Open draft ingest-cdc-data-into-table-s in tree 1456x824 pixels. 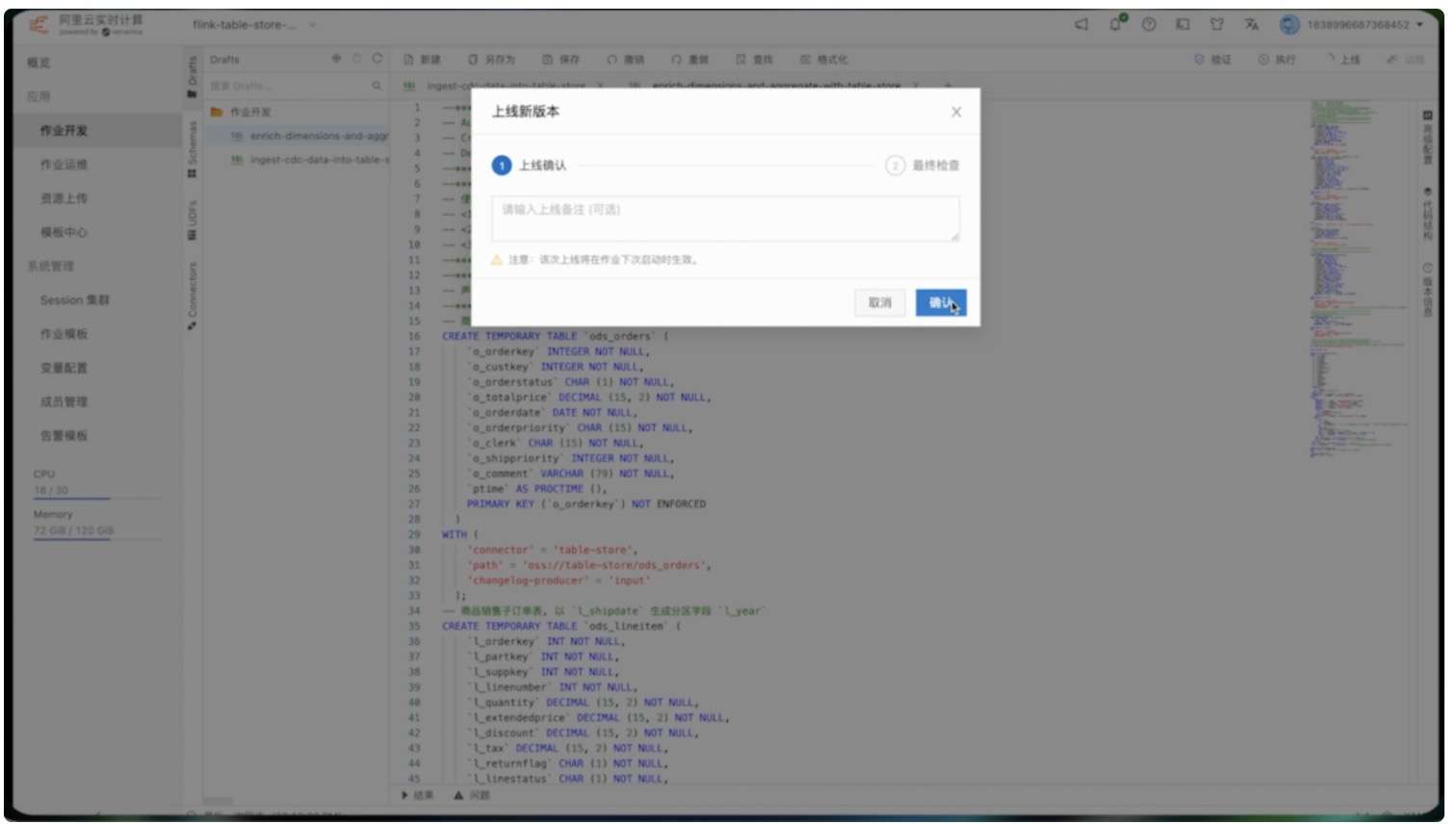pyautogui.click(x=310, y=160)
